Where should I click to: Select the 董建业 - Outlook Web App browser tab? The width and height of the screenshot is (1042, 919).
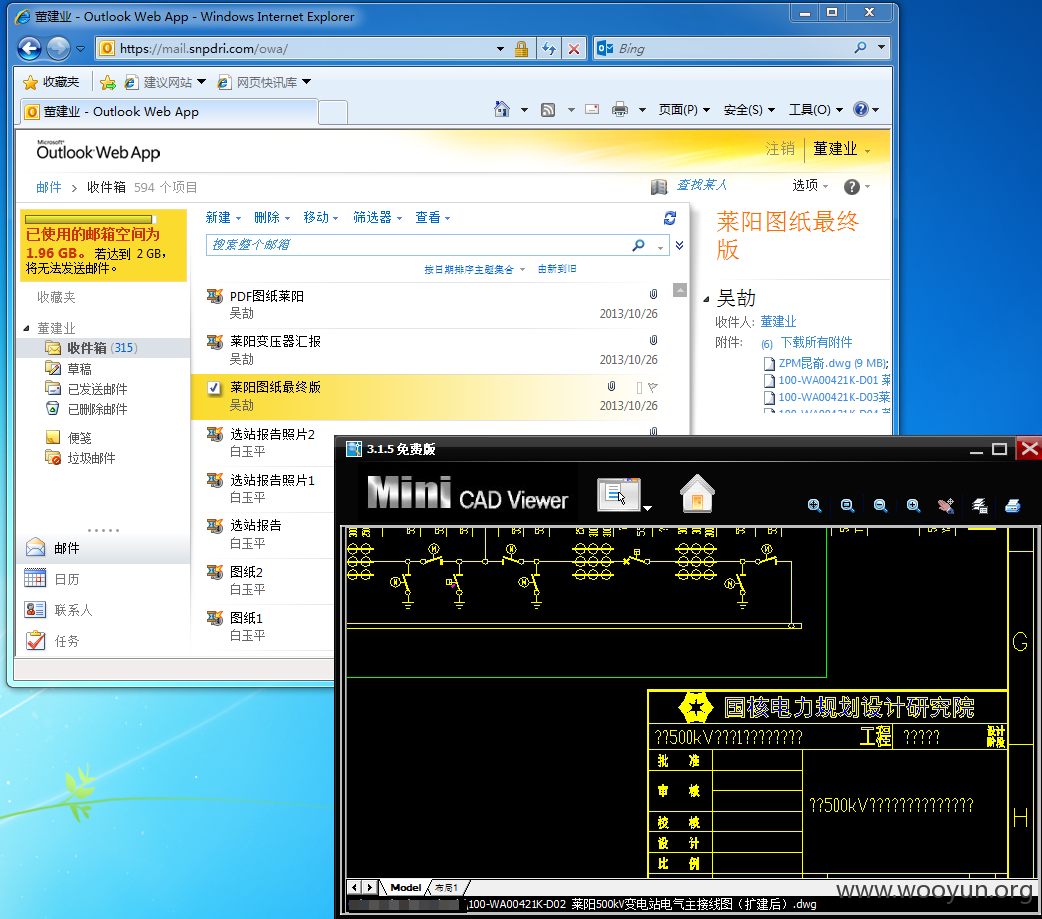(x=169, y=112)
